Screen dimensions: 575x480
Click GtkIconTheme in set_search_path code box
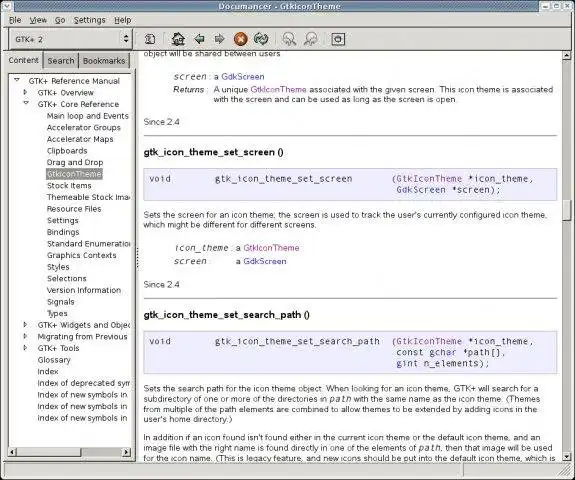(429, 341)
